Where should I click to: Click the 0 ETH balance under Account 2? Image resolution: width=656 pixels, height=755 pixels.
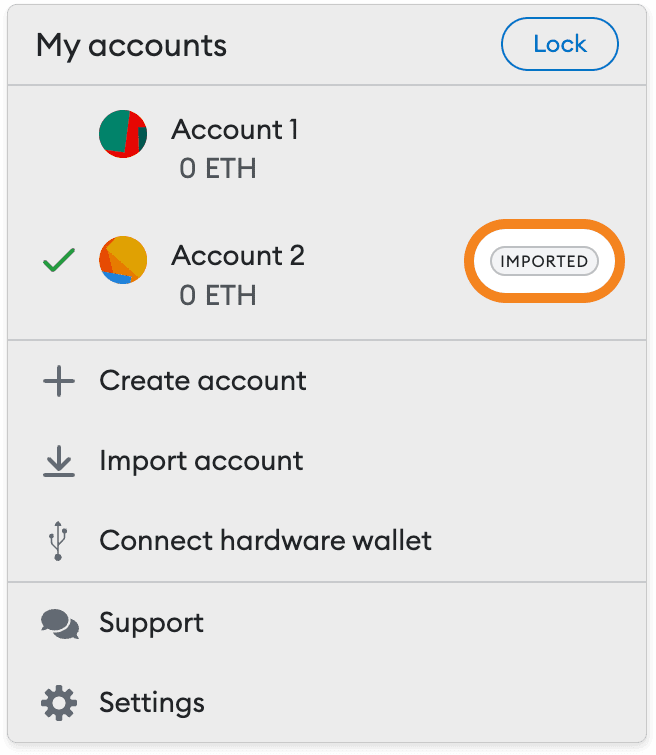pyautogui.click(x=218, y=295)
